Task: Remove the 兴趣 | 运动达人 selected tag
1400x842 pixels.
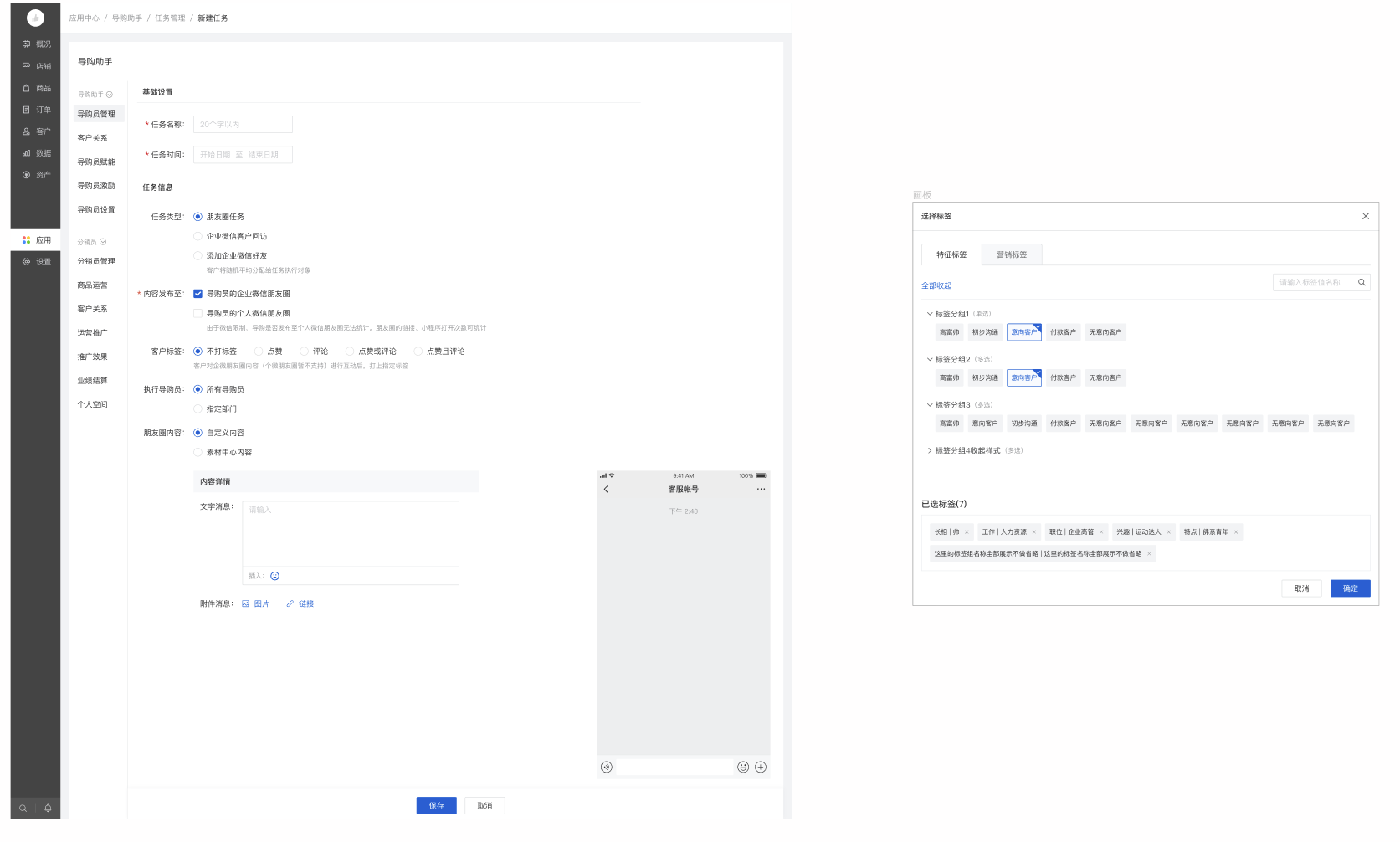Action: pyautogui.click(x=1169, y=532)
